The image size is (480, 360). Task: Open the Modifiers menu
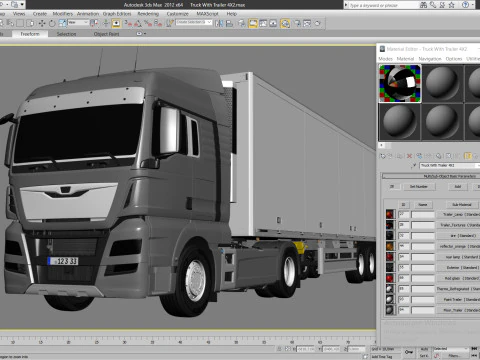tap(63, 14)
